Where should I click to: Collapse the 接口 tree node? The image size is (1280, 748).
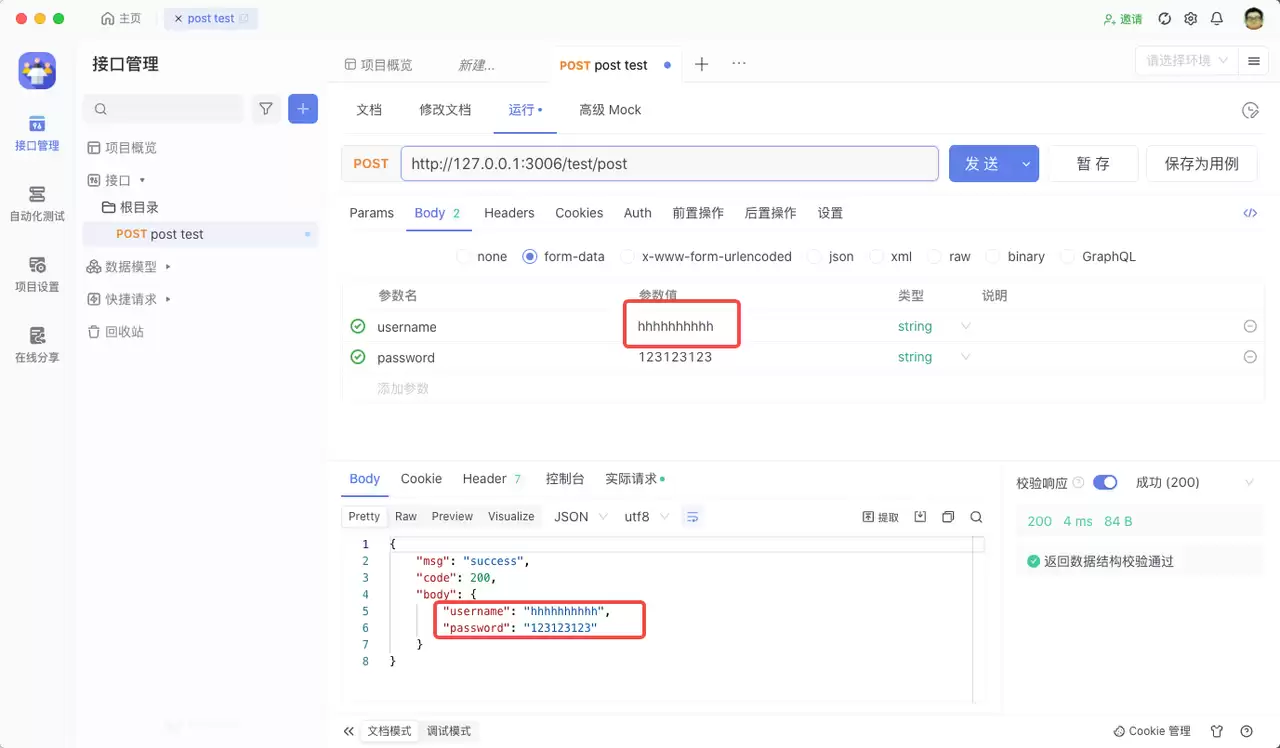coord(142,180)
